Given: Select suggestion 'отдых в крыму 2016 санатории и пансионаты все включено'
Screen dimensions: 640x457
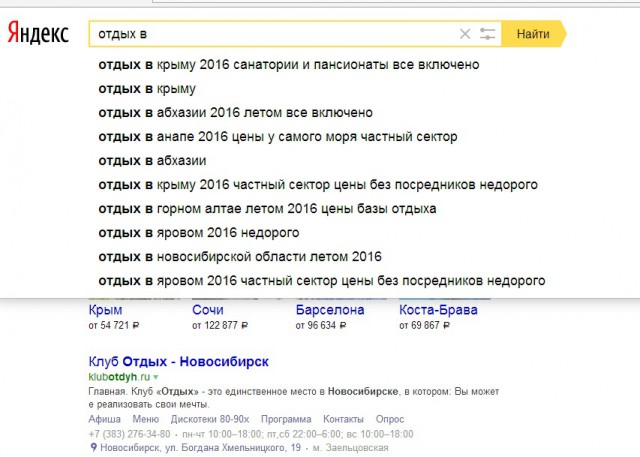Looking at the screenshot, I should tap(289, 65).
